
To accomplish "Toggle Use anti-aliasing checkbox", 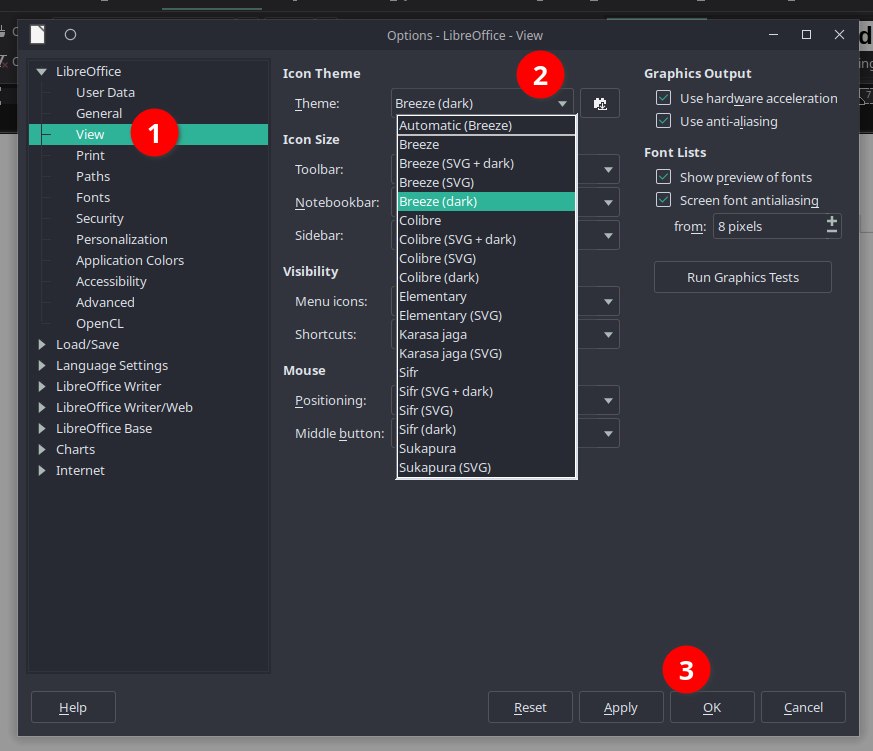I will (x=663, y=121).
